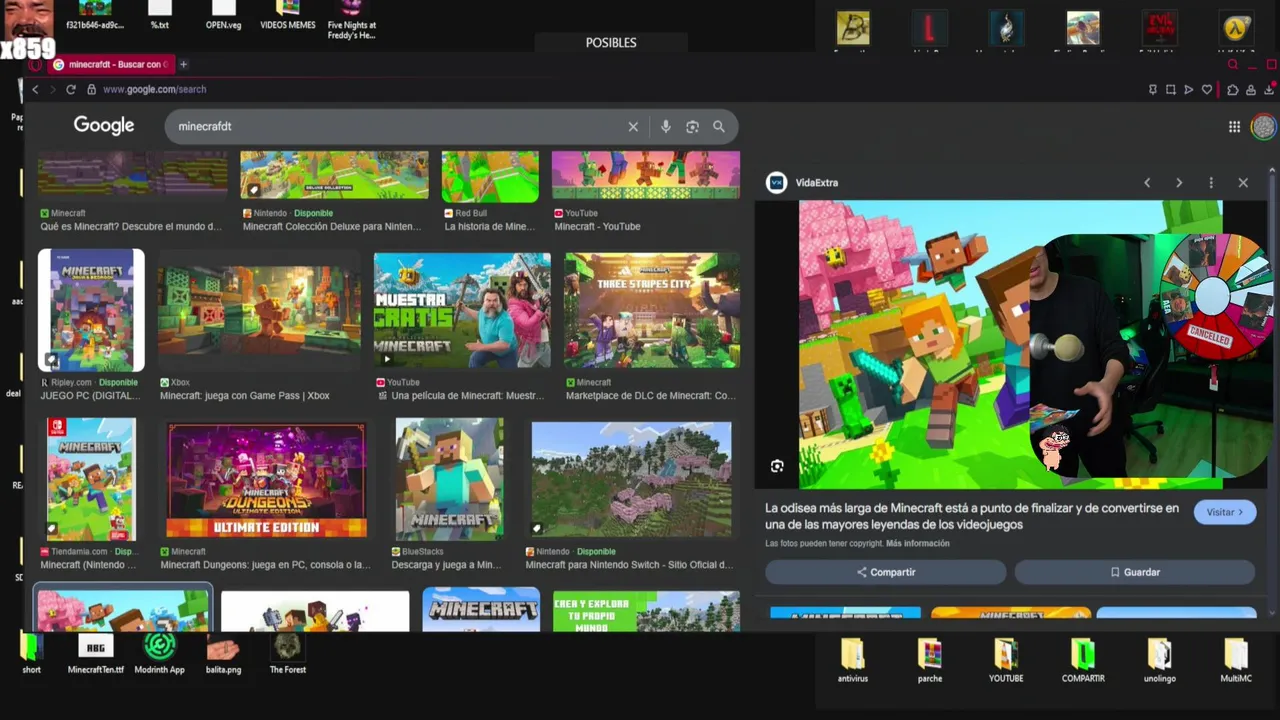The height and width of the screenshot is (720, 1280).
Task: Open a new browser tab with plus icon
Action: point(183,64)
